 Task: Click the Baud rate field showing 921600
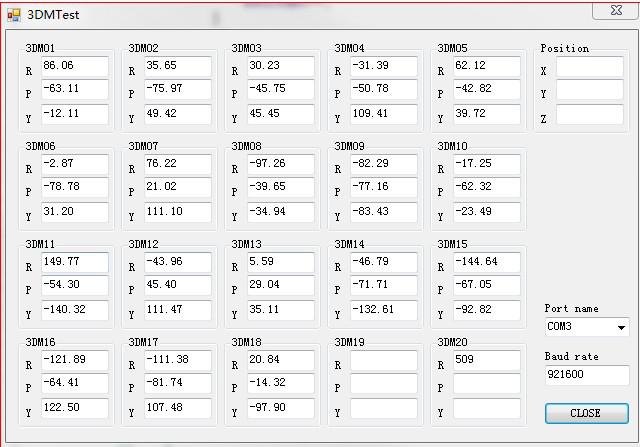click(587, 375)
